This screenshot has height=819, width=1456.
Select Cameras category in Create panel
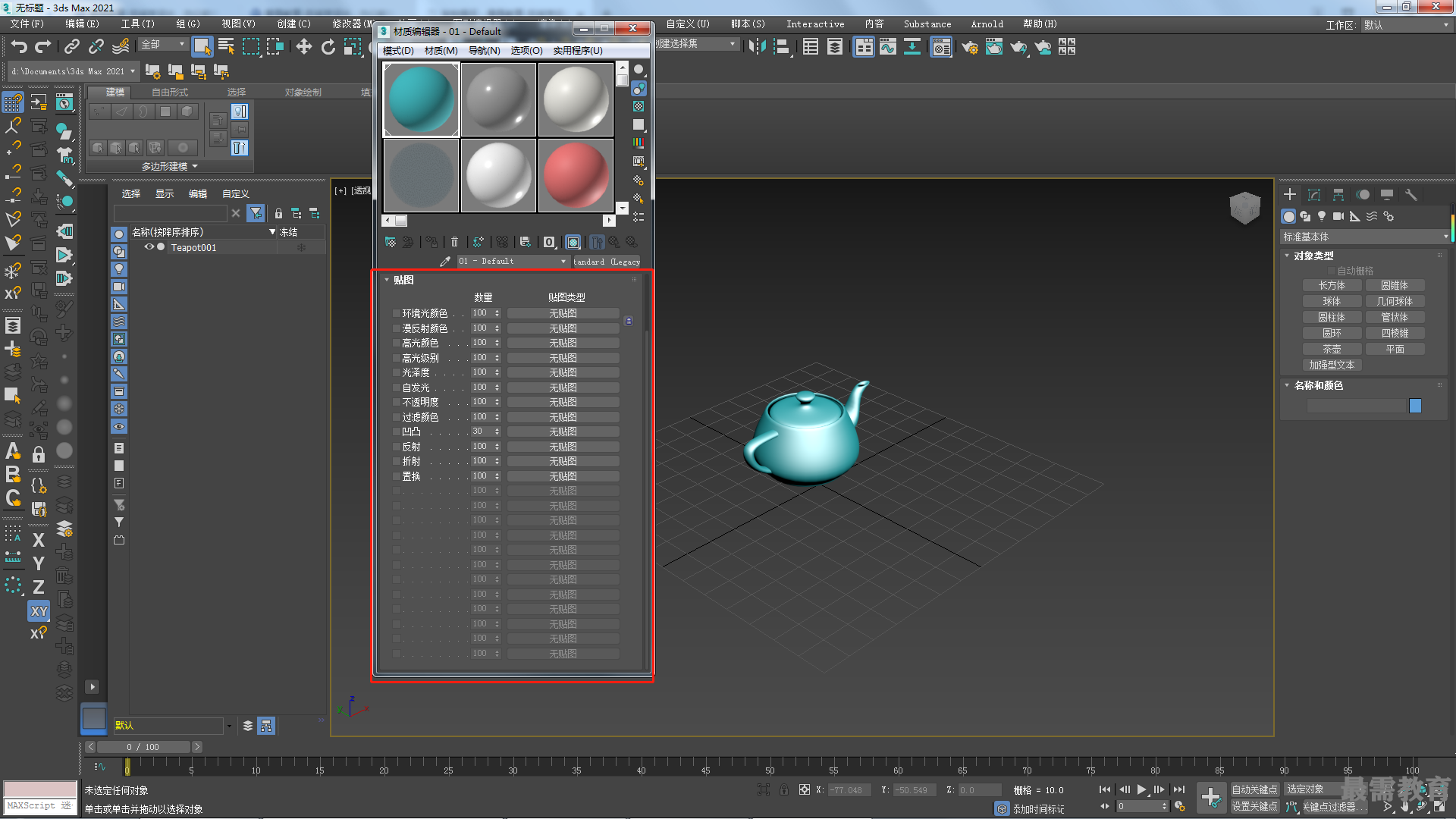pos(1338,216)
